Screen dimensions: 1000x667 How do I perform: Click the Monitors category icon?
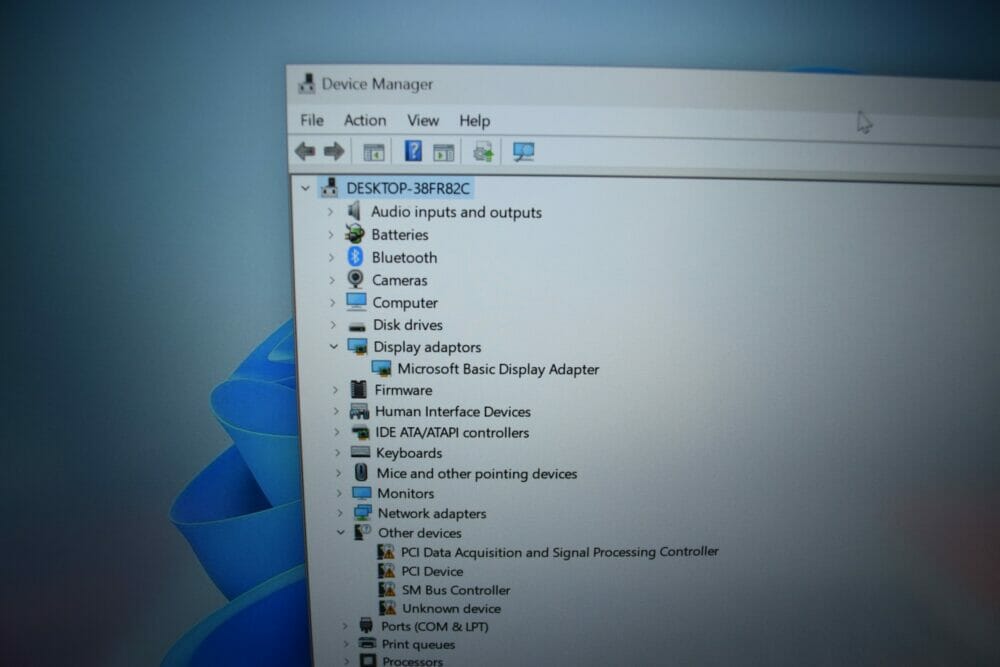pos(362,493)
